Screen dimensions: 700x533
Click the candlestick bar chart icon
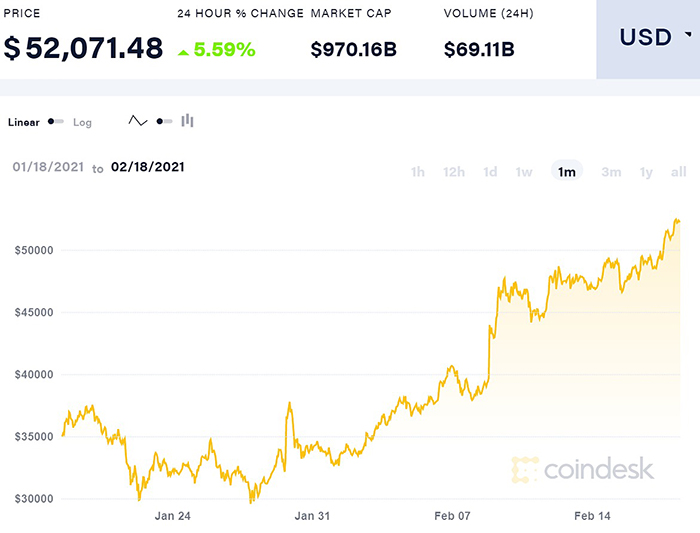[188, 121]
